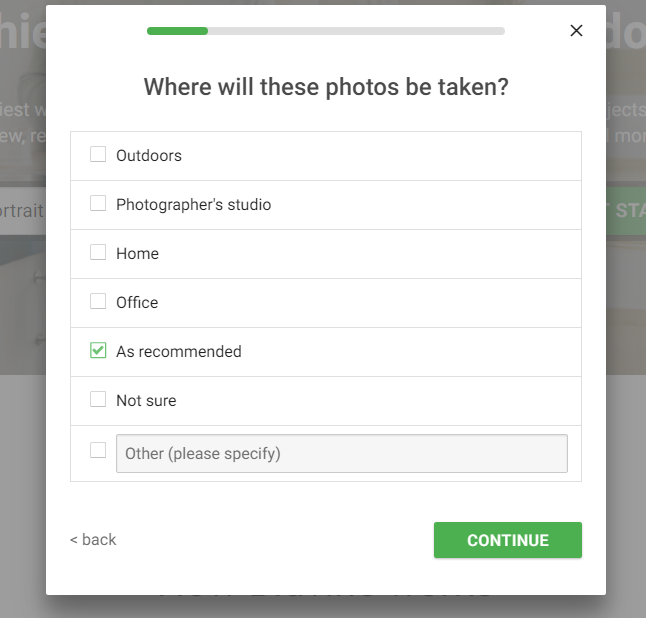The width and height of the screenshot is (646, 618).
Task: Click the Other (please specify) text field
Action: click(342, 453)
